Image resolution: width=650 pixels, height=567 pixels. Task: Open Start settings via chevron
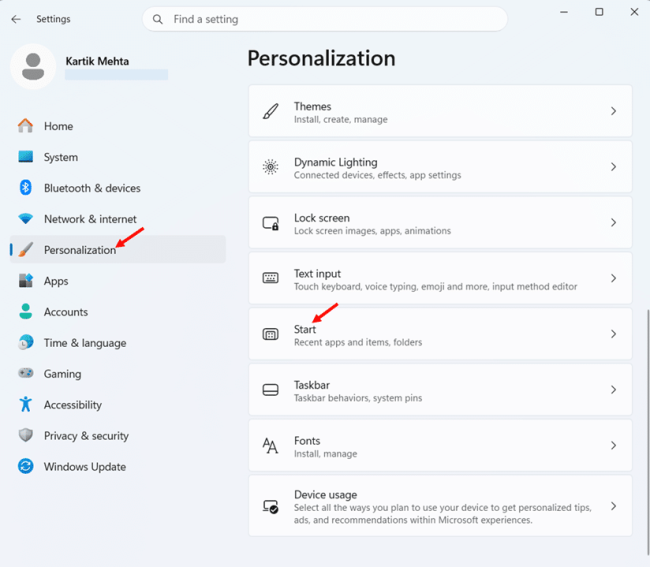(x=614, y=334)
